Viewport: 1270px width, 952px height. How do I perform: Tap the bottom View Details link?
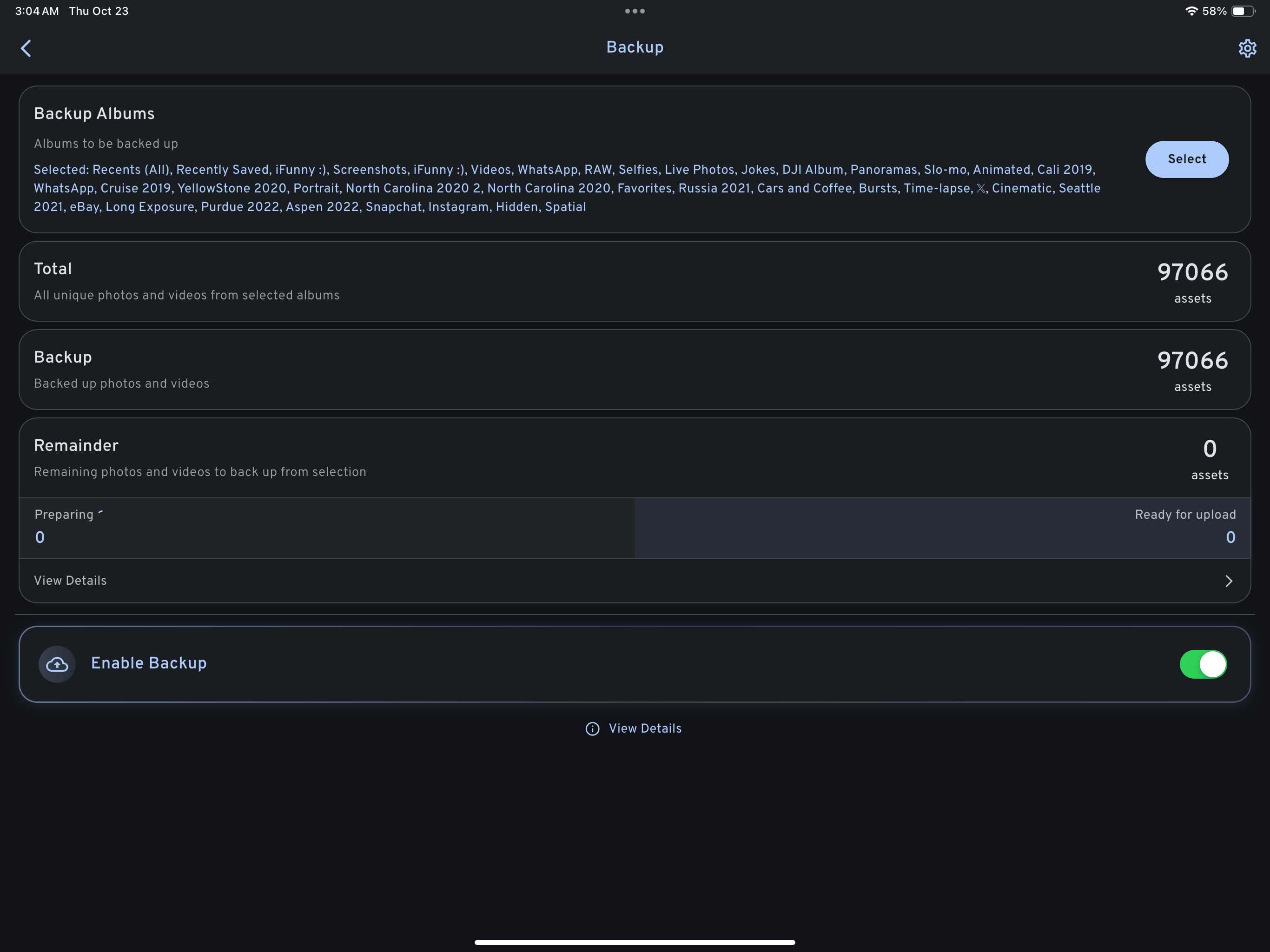tap(644, 728)
